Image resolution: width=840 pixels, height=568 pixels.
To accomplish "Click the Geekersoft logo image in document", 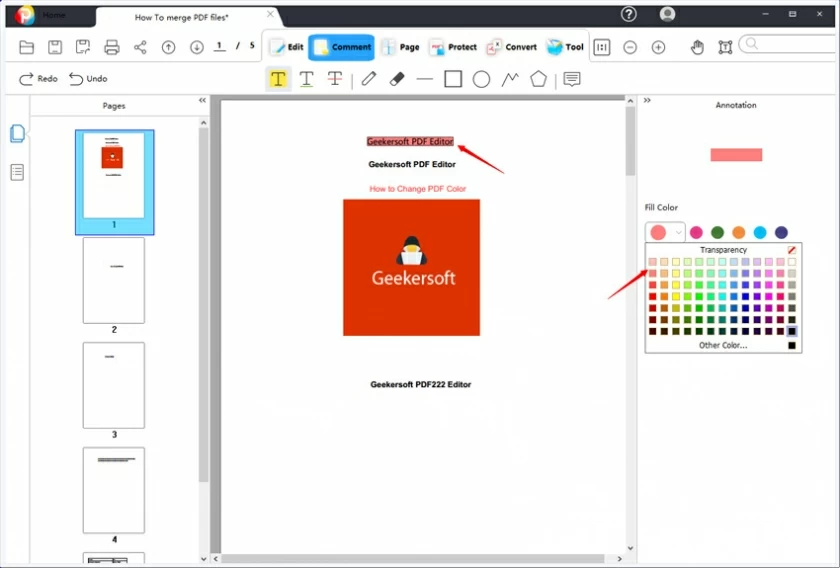I will coord(411,267).
